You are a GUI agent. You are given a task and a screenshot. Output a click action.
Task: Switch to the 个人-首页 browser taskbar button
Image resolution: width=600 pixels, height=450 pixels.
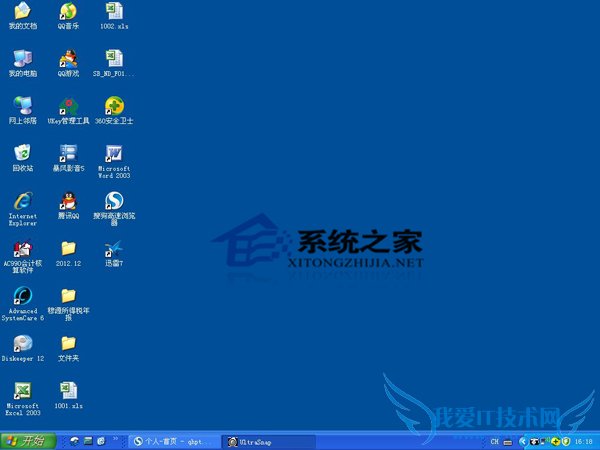174,442
